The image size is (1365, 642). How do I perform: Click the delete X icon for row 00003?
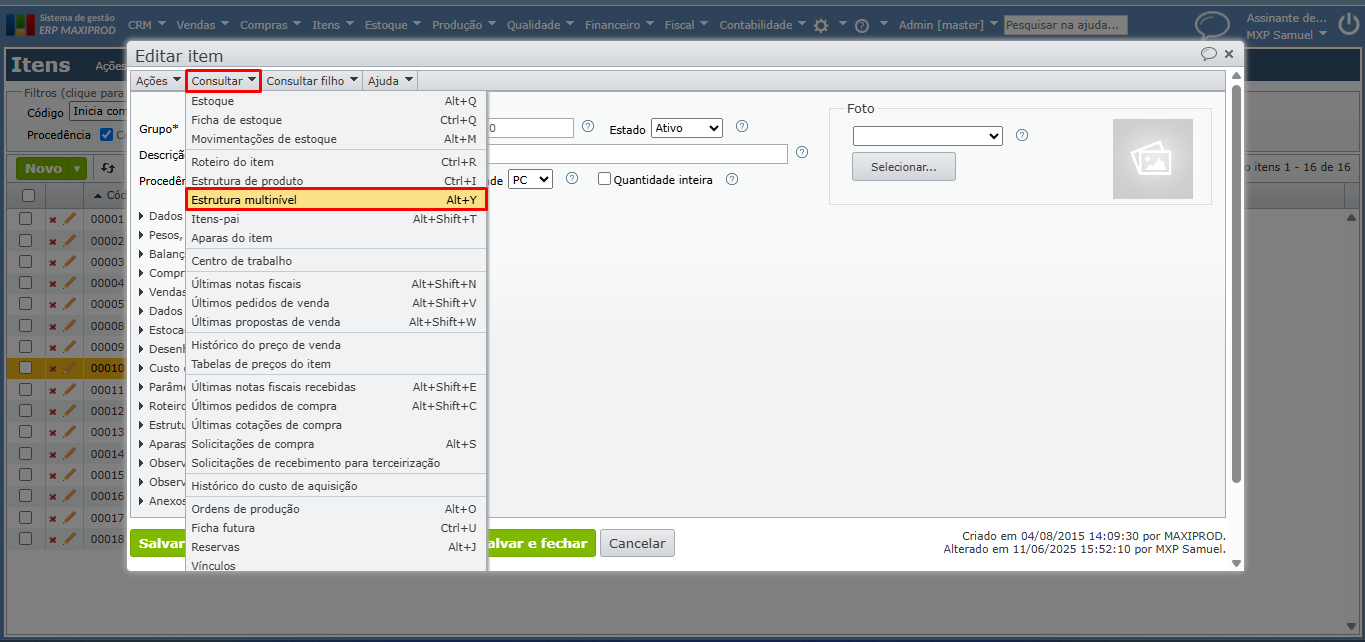[53, 262]
